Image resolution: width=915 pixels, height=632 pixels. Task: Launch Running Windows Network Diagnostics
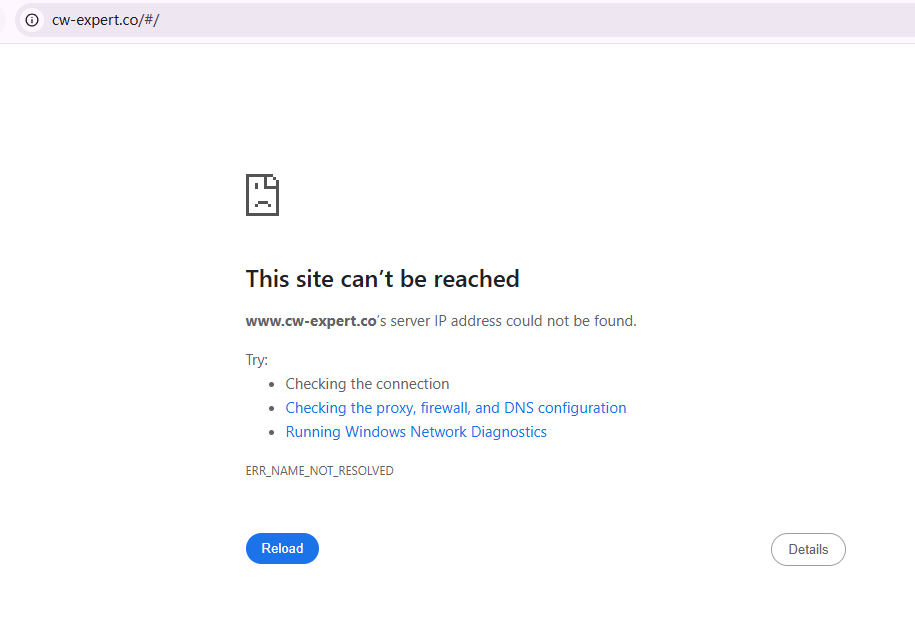click(416, 432)
